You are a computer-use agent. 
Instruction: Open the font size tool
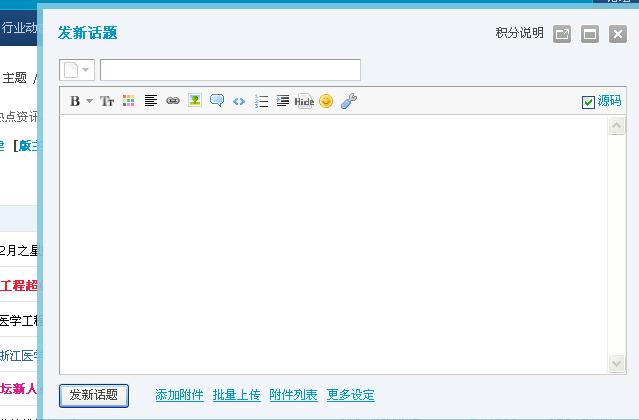point(107,101)
